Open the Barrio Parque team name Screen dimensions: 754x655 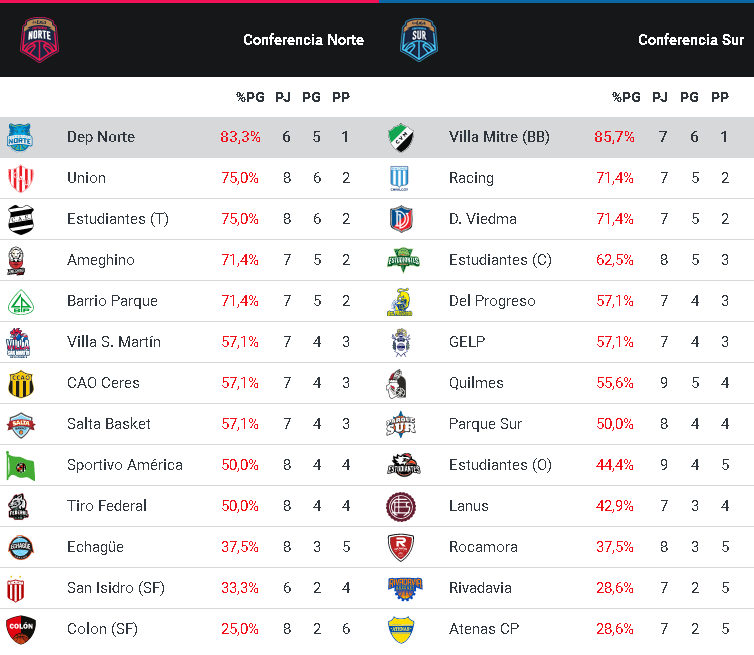[112, 301]
